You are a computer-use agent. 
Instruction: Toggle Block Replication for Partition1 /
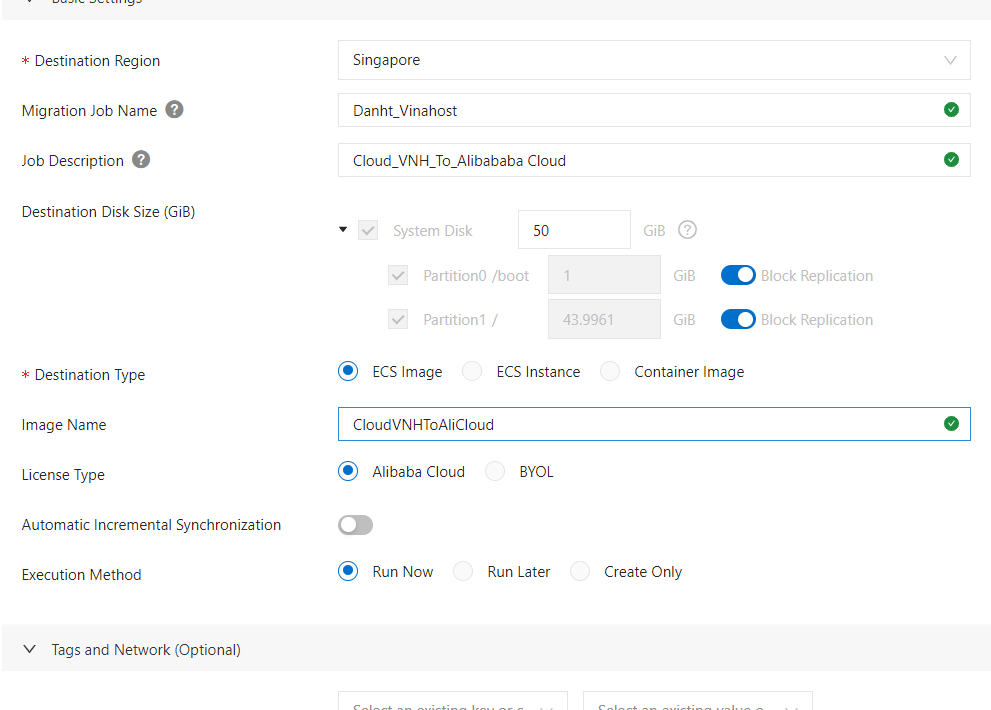tap(738, 320)
